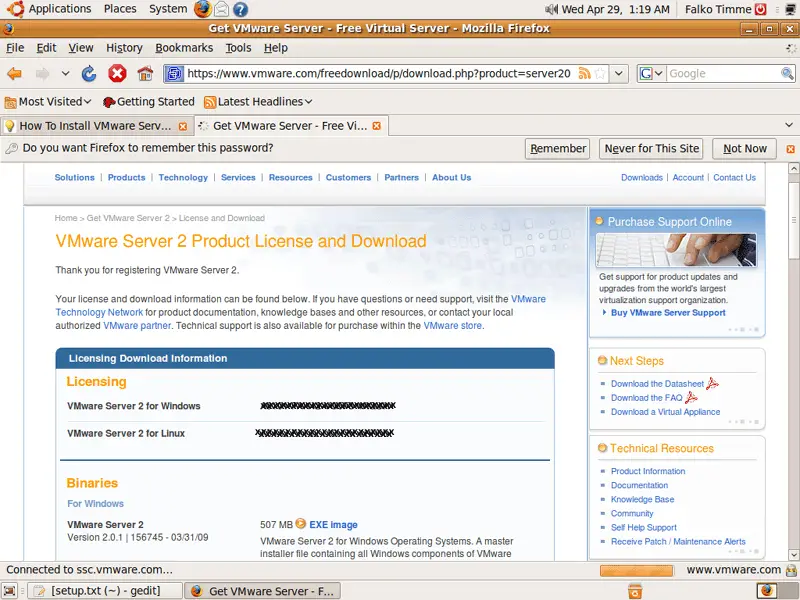Click the page vertical scrollbar down arrow
The width and height of the screenshot is (800, 600).
coord(793,555)
